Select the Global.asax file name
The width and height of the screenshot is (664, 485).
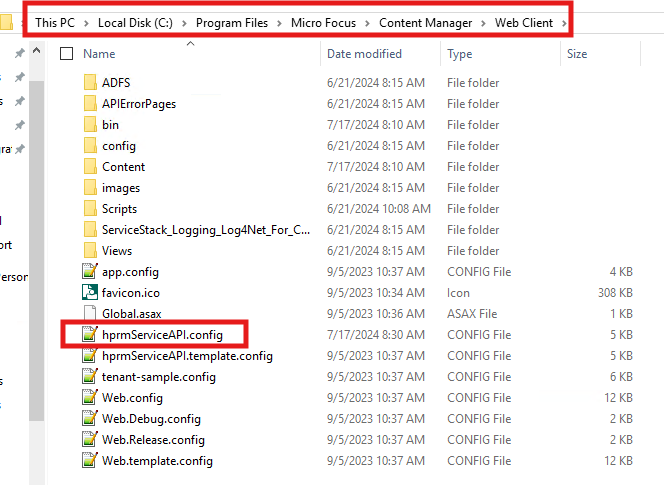click(132, 314)
